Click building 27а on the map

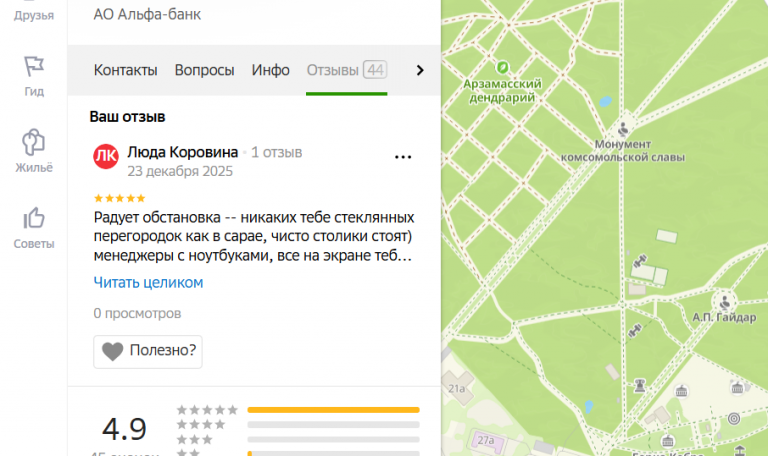(485, 440)
